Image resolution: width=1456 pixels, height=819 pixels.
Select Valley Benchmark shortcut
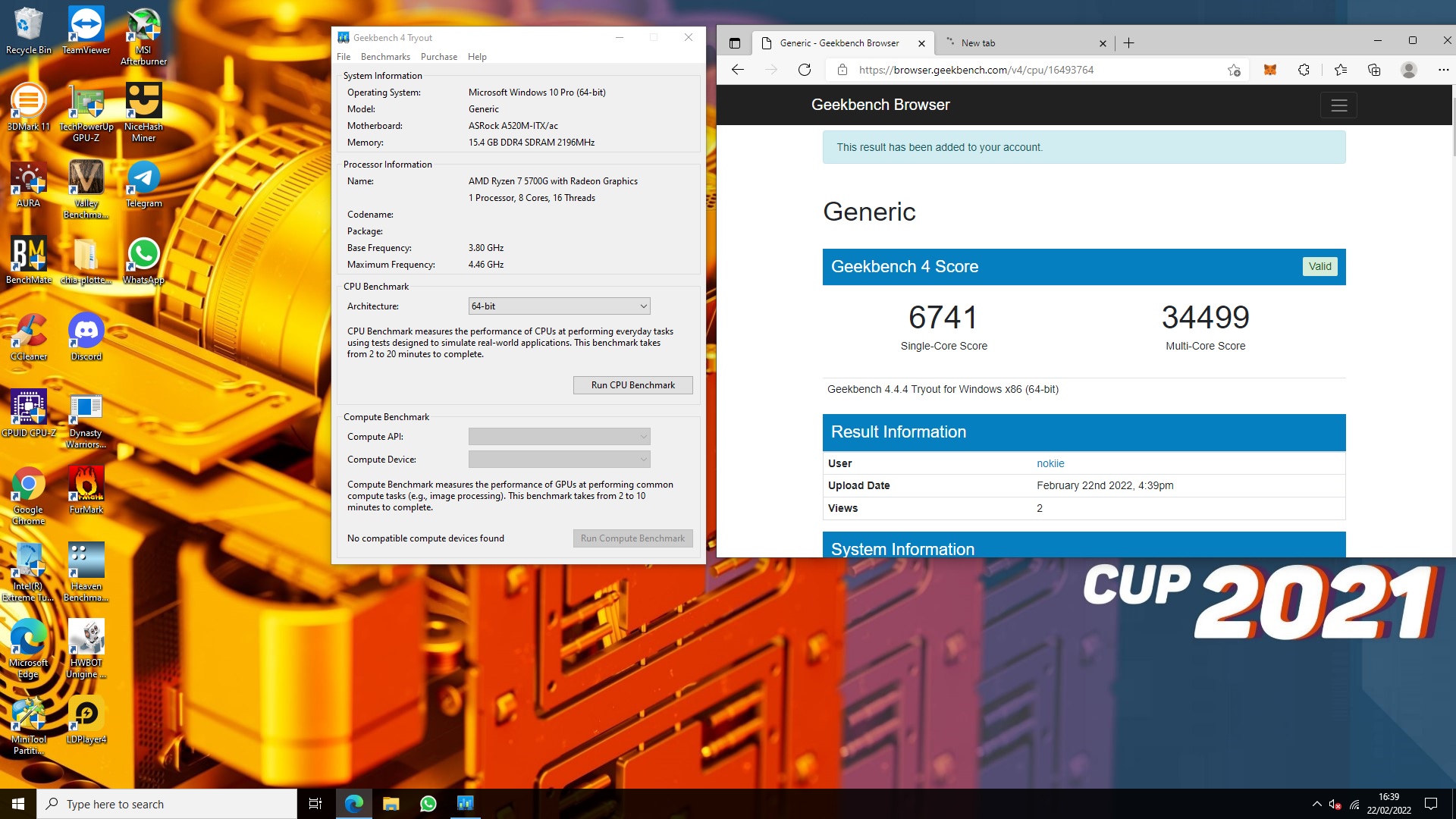click(86, 189)
